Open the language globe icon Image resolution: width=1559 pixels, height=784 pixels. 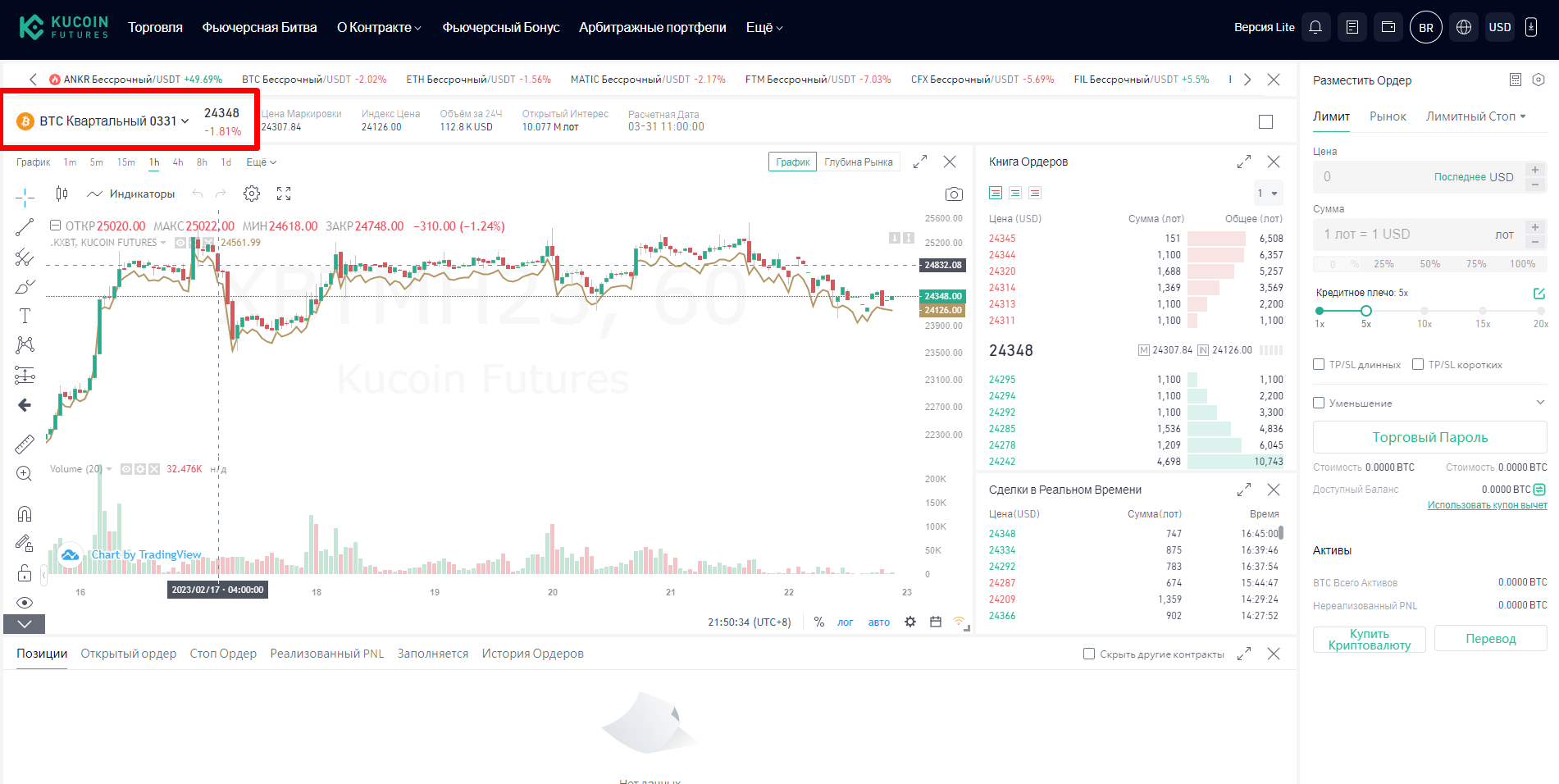[x=1464, y=27]
